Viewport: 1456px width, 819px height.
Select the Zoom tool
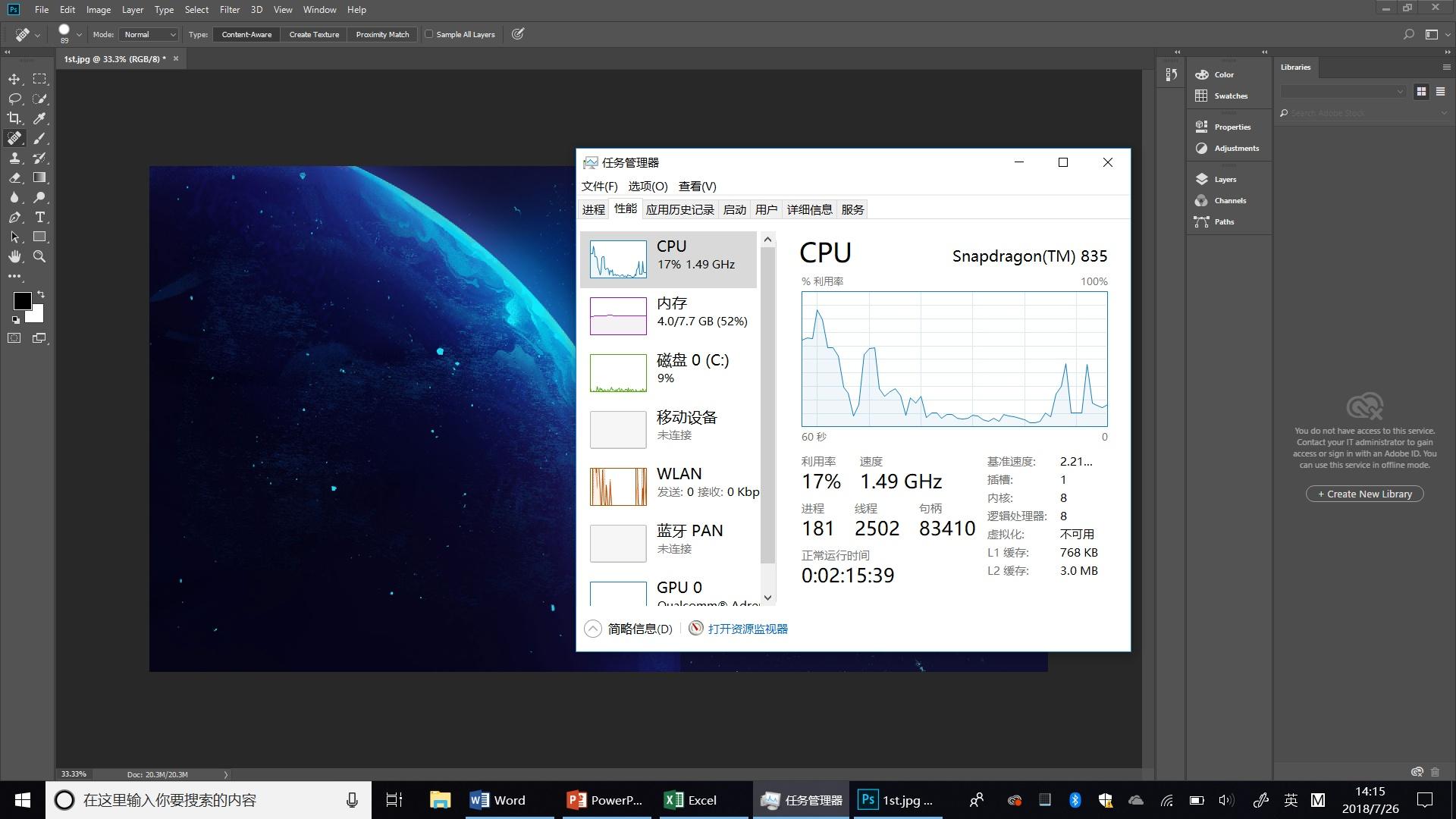[39, 256]
